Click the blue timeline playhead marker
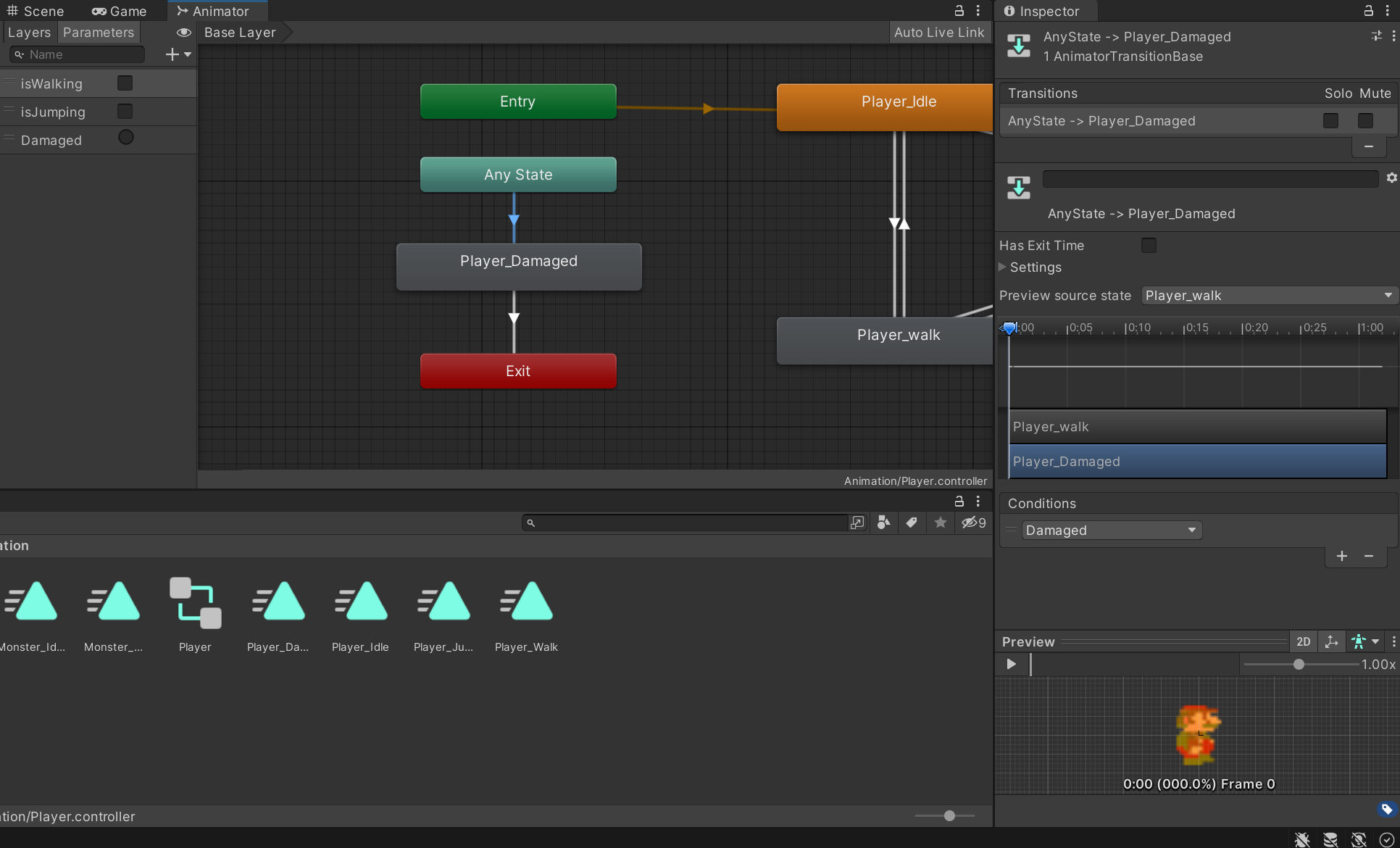 click(x=1009, y=328)
